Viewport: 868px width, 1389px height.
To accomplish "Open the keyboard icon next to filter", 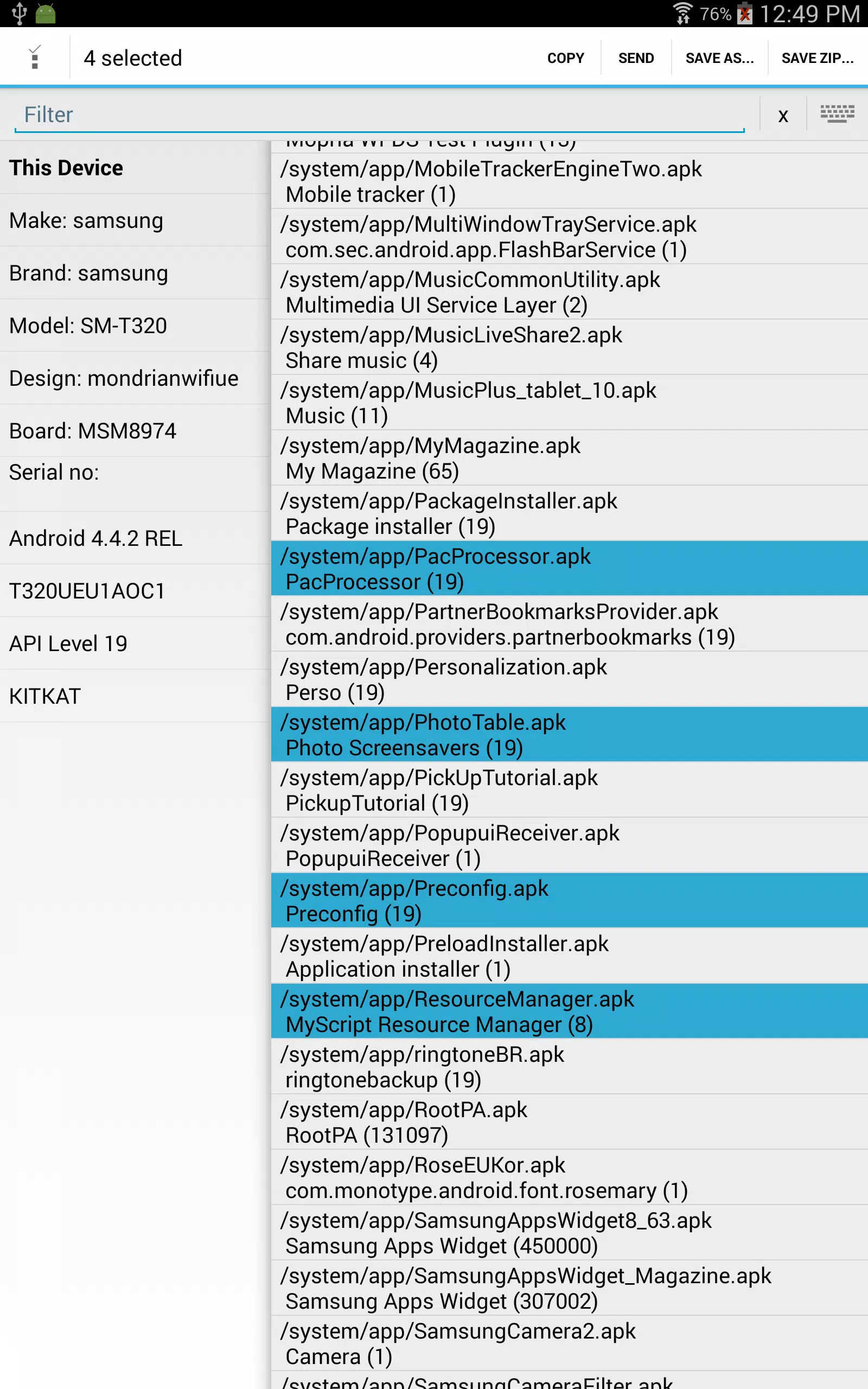I will click(837, 113).
